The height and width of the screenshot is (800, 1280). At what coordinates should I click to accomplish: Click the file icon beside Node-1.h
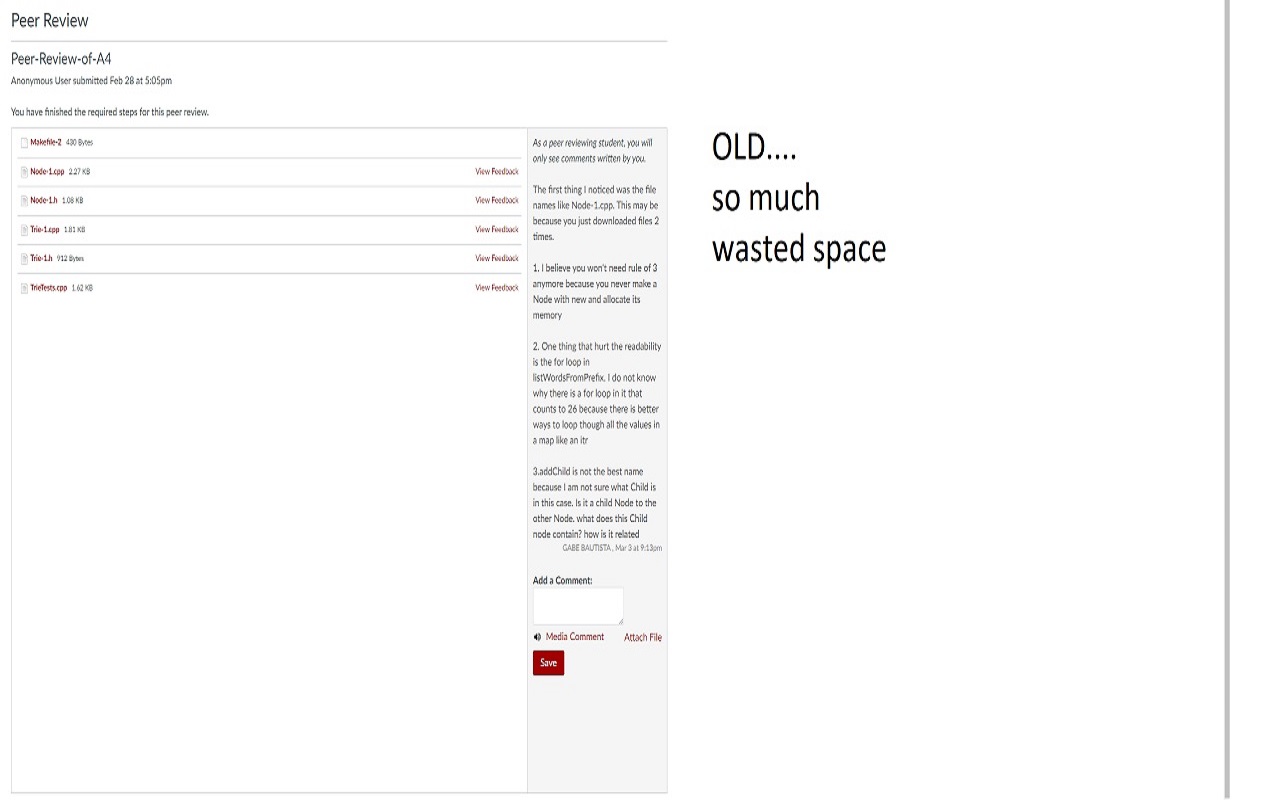pyautogui.click(x=24, y=201)
